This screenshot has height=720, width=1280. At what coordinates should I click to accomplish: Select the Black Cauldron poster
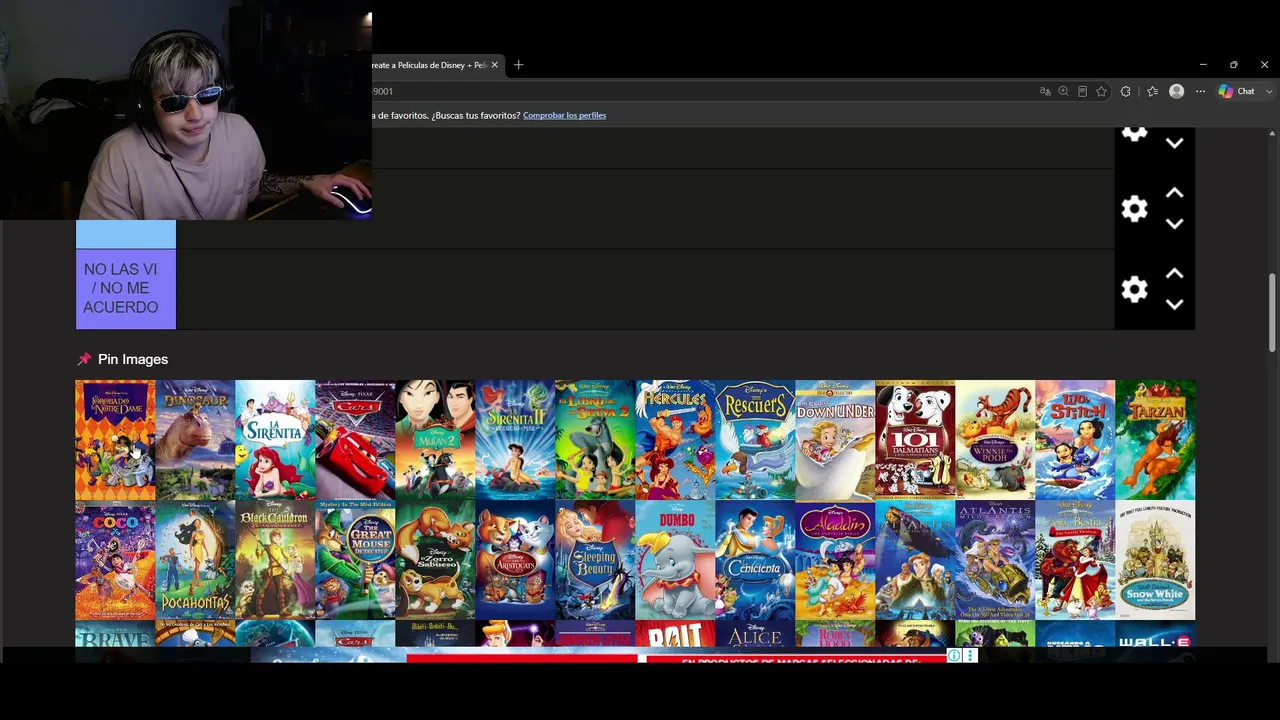pos(275,560)
